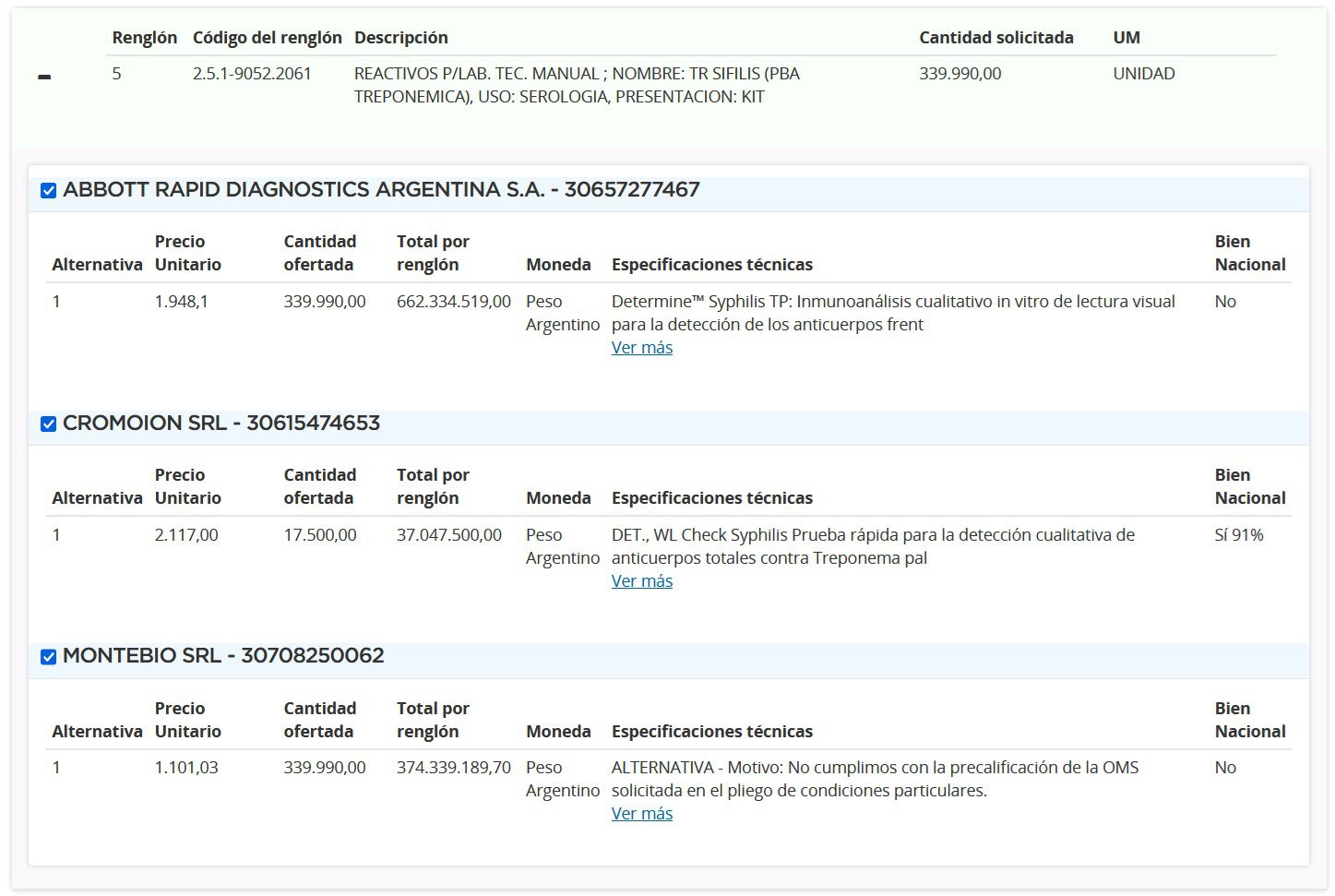
Task: Open 'Ver más' under Determine Syphilis TP description
Action: point(641,348)
